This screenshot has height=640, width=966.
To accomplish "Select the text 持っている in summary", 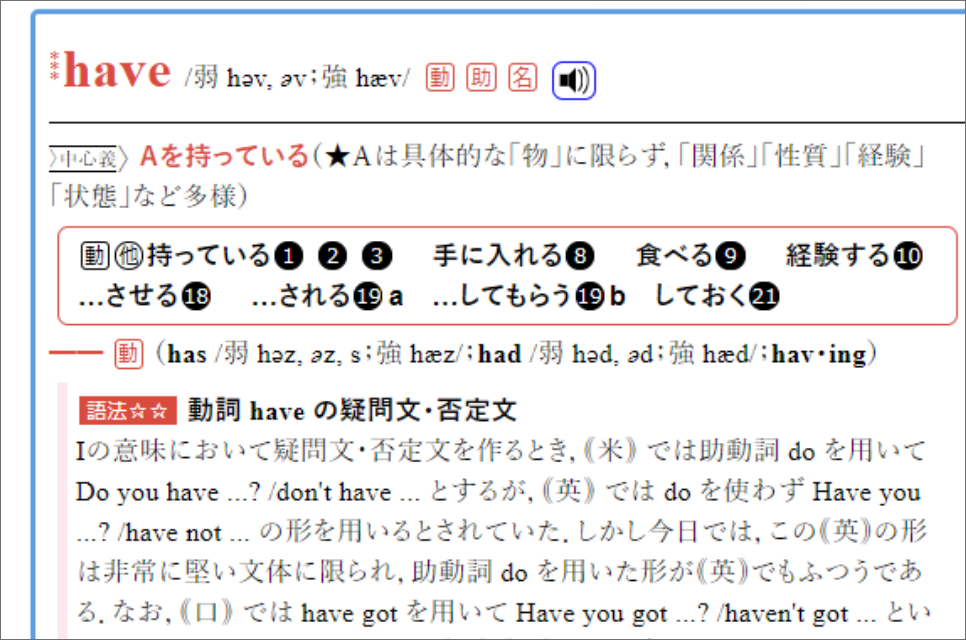I will click(x=209, y=256).
